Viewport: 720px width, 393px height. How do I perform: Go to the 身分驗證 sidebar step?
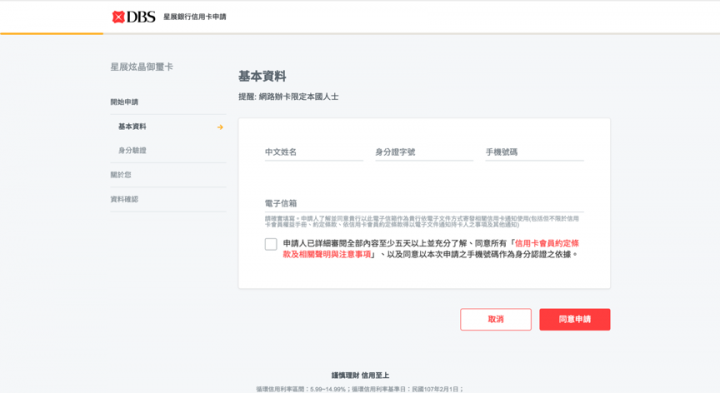(132, 151)
